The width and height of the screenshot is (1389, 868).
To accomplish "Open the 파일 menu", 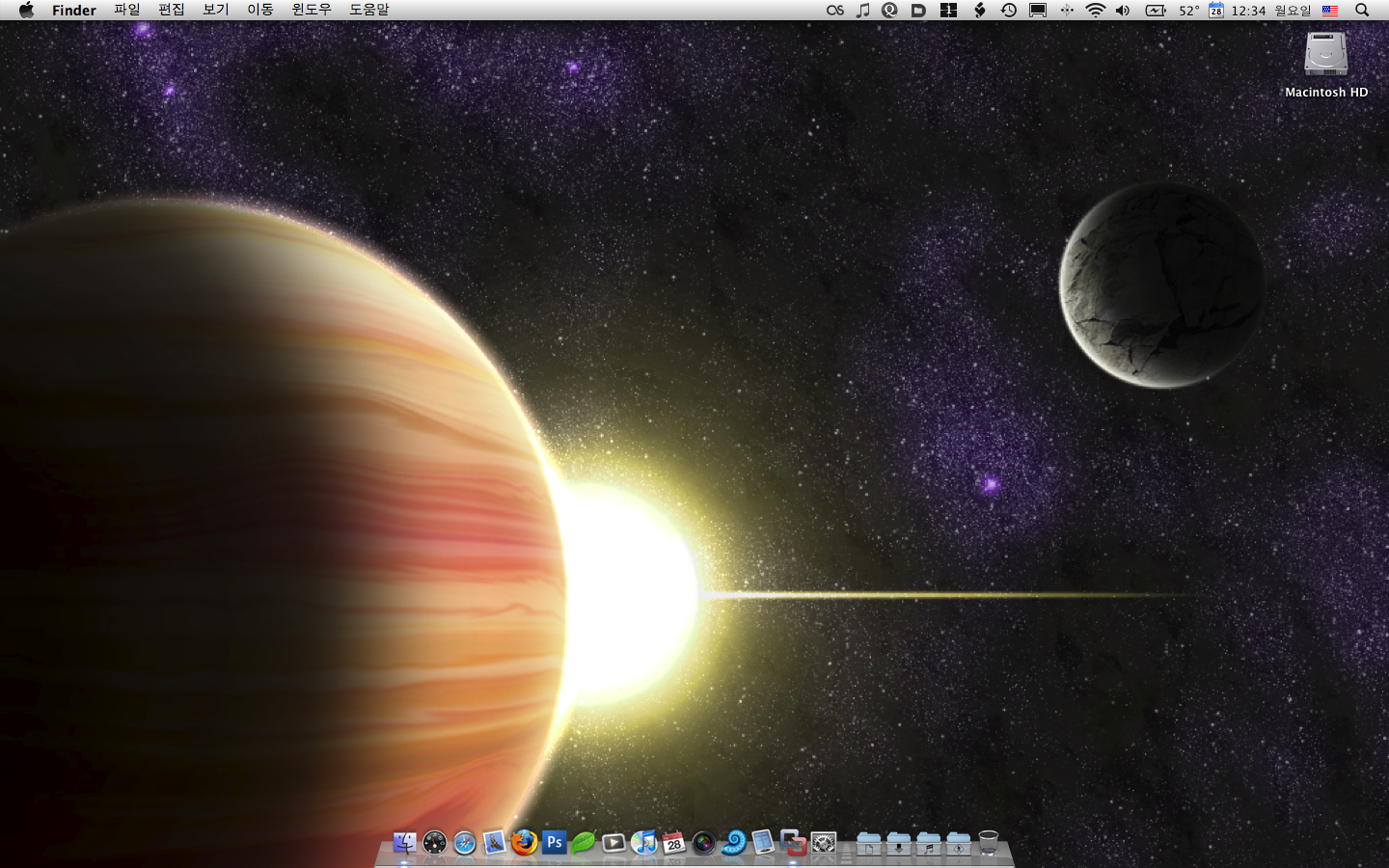I will [127, 10].
